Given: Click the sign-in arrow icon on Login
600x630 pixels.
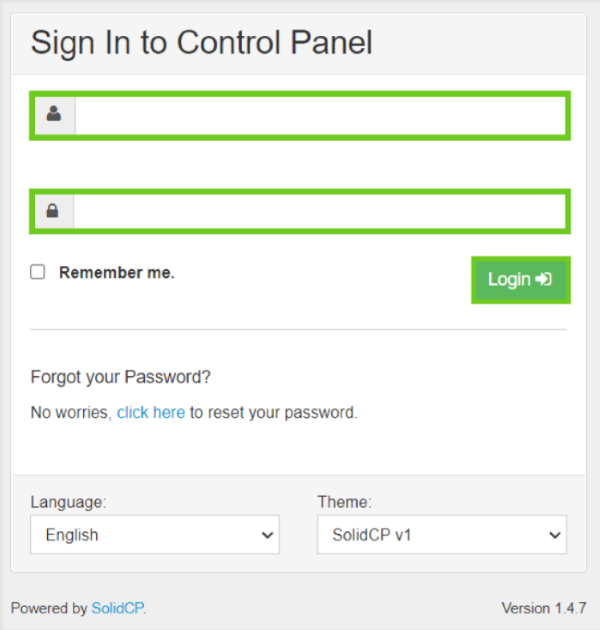Looking at the screenshot, I should coord(544,279).
